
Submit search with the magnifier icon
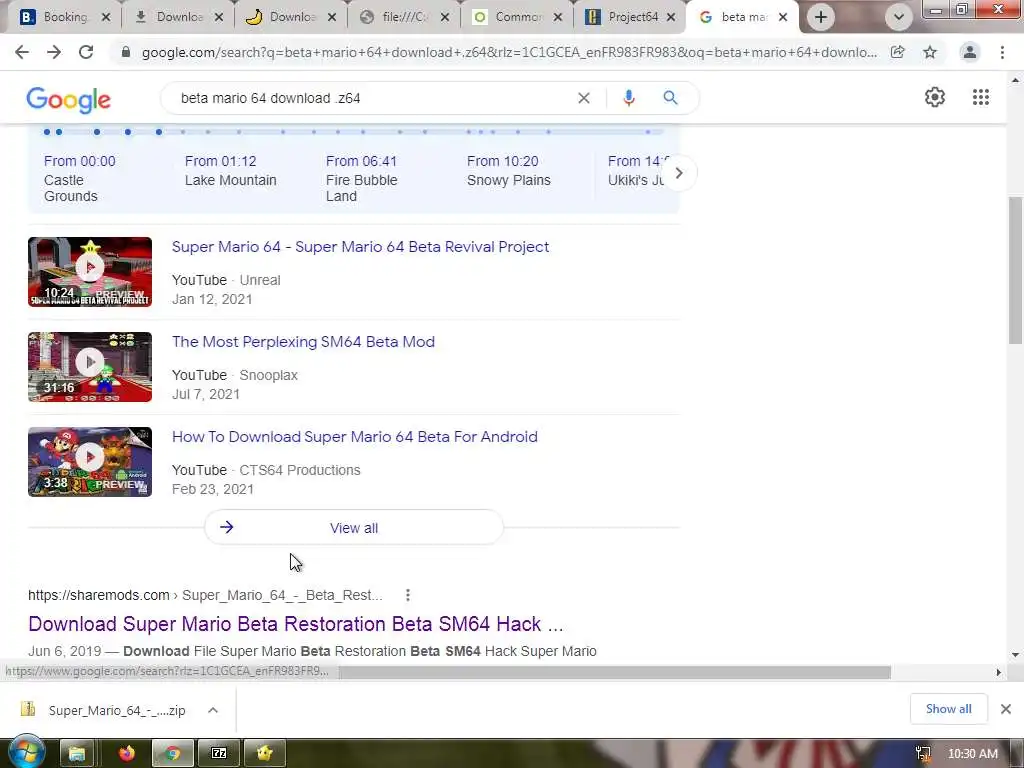point(670,98)
